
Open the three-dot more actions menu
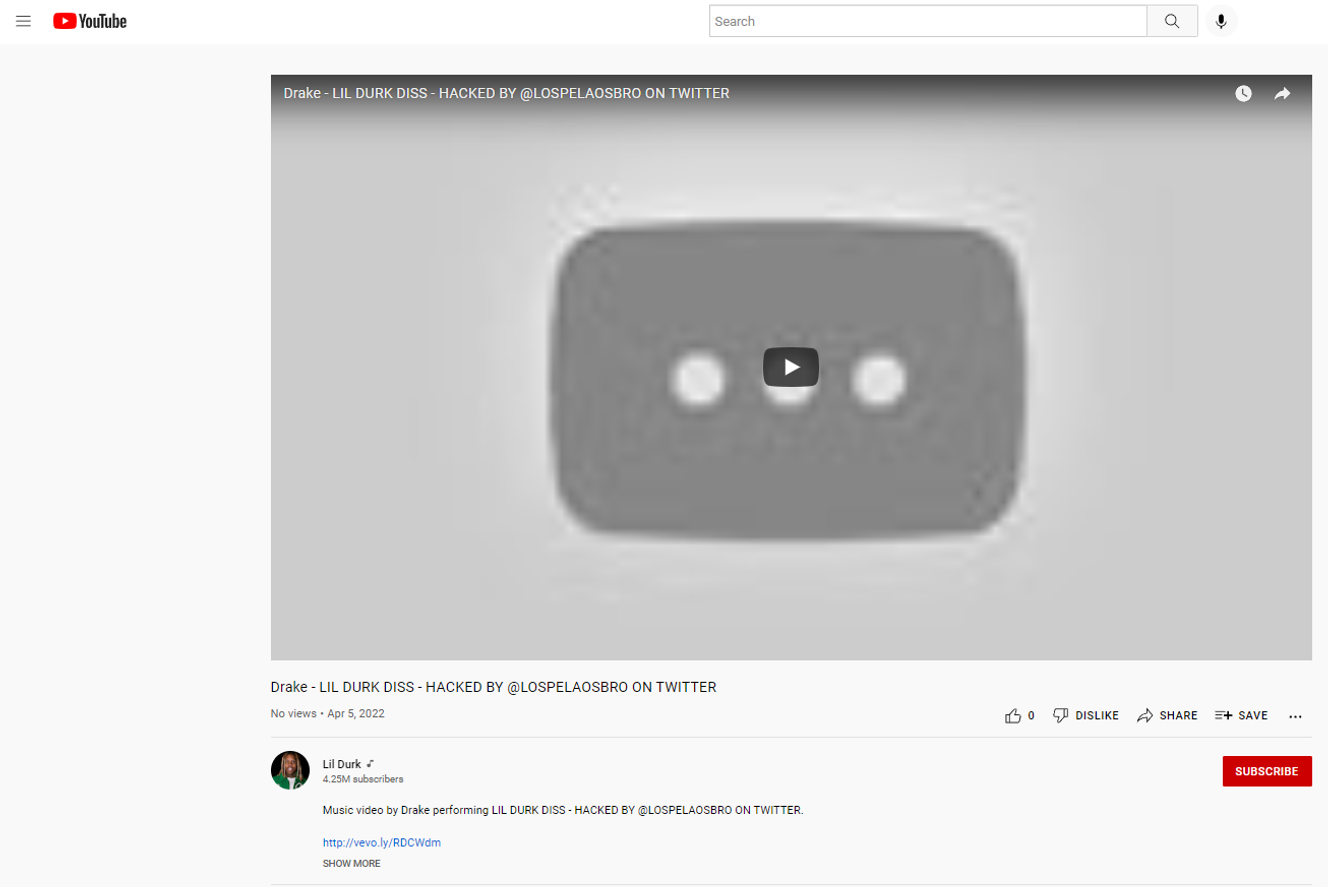point(1296,716)
